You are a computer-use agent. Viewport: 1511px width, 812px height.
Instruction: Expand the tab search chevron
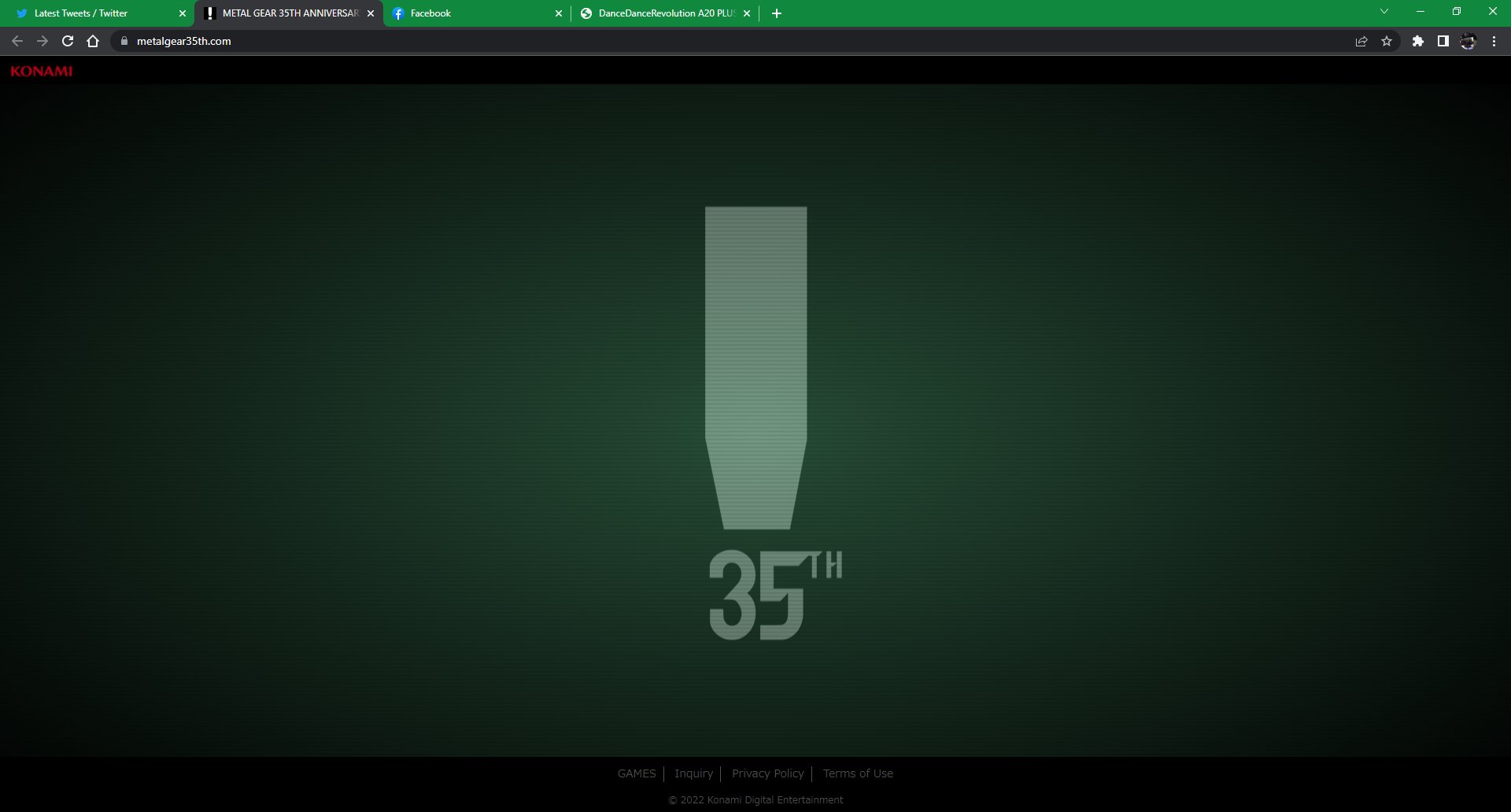[1384, 12]
